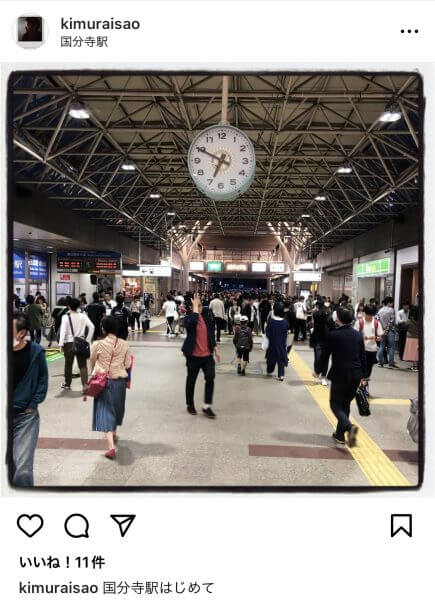Open kimuraisao's profile picture avatar
The width and height of the screenshot is (435, 600).
pos(30,31)
